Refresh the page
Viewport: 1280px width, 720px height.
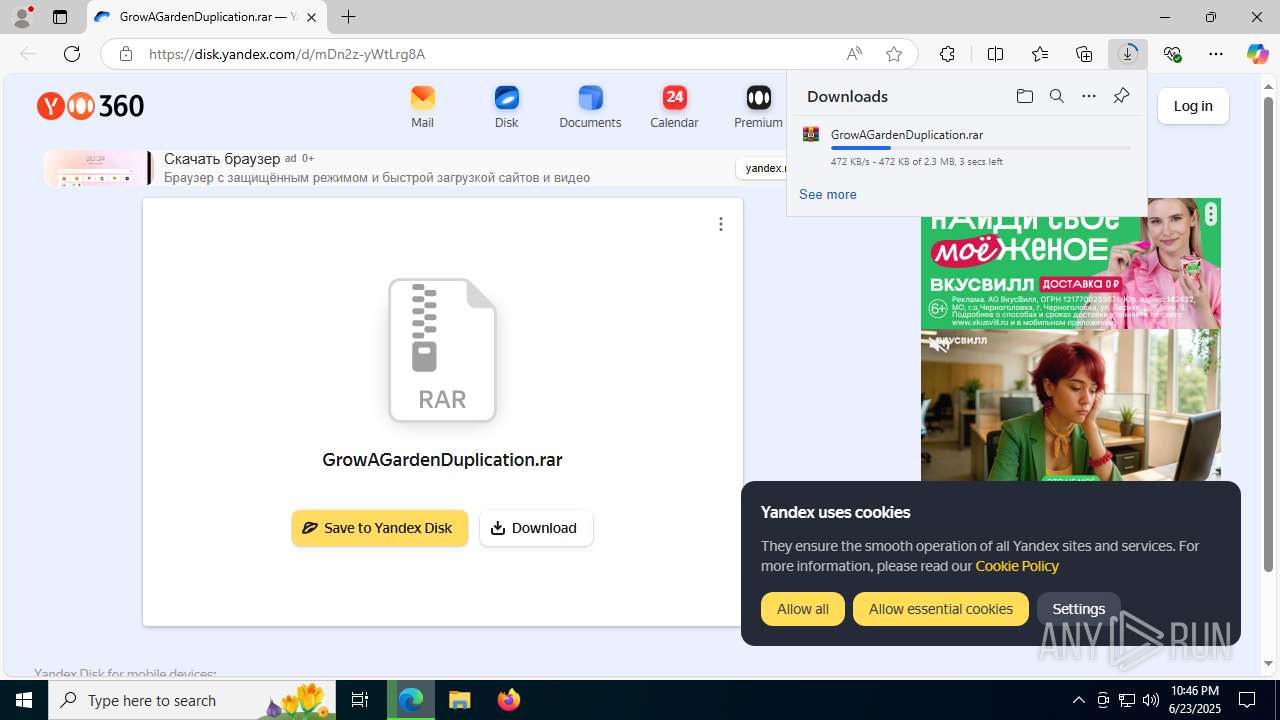click(71, 54)
